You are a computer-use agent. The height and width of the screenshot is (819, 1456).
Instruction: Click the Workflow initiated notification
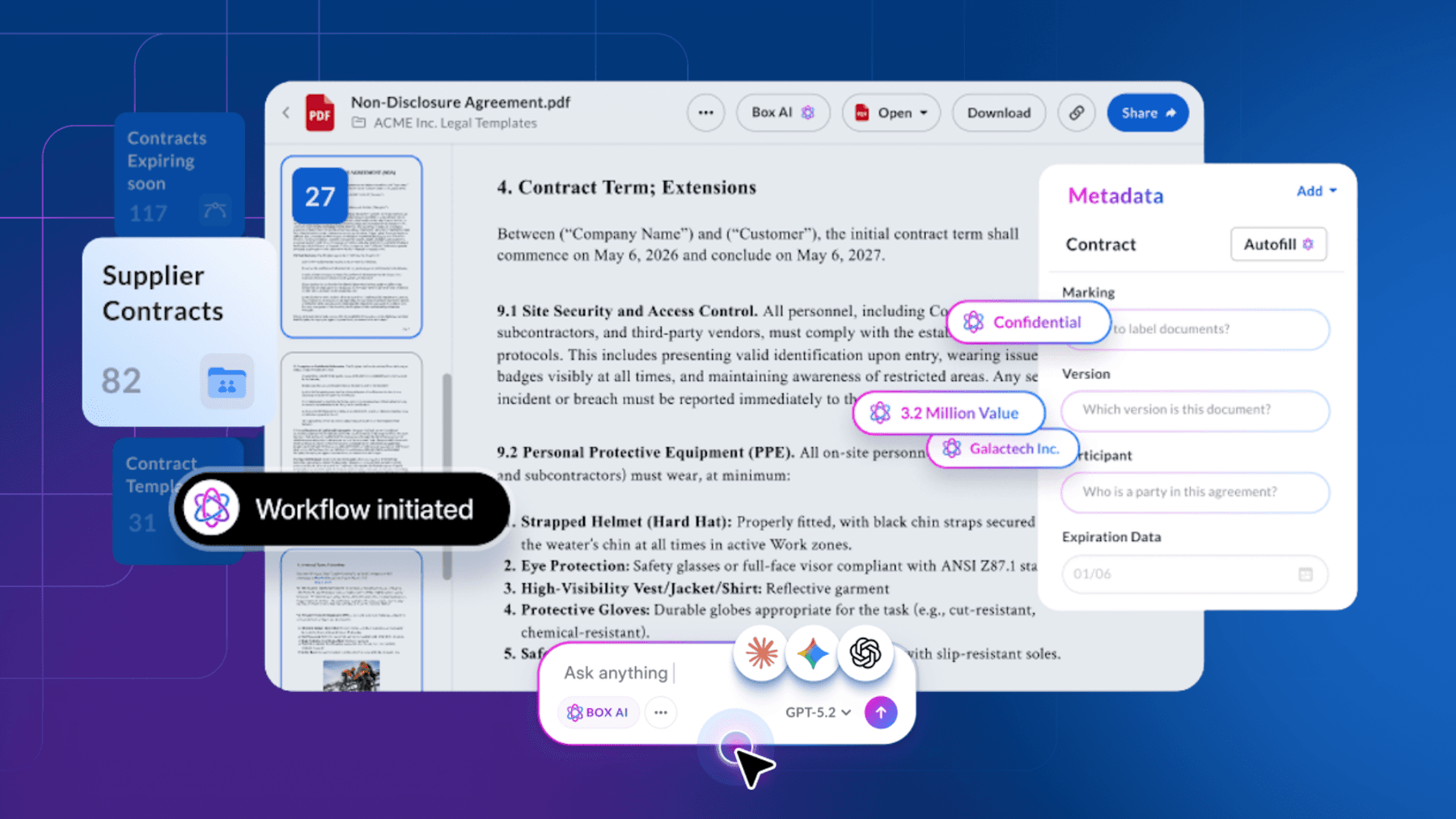(x=341, y=509)
